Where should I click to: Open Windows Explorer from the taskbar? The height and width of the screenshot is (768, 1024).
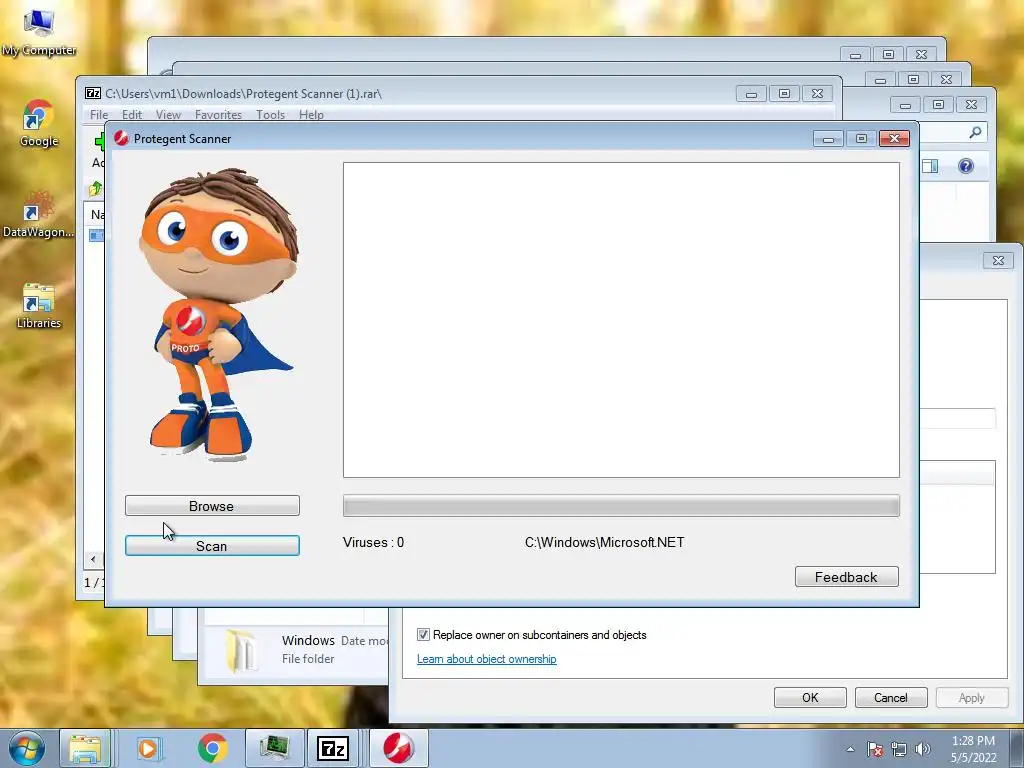coord(86,748)
